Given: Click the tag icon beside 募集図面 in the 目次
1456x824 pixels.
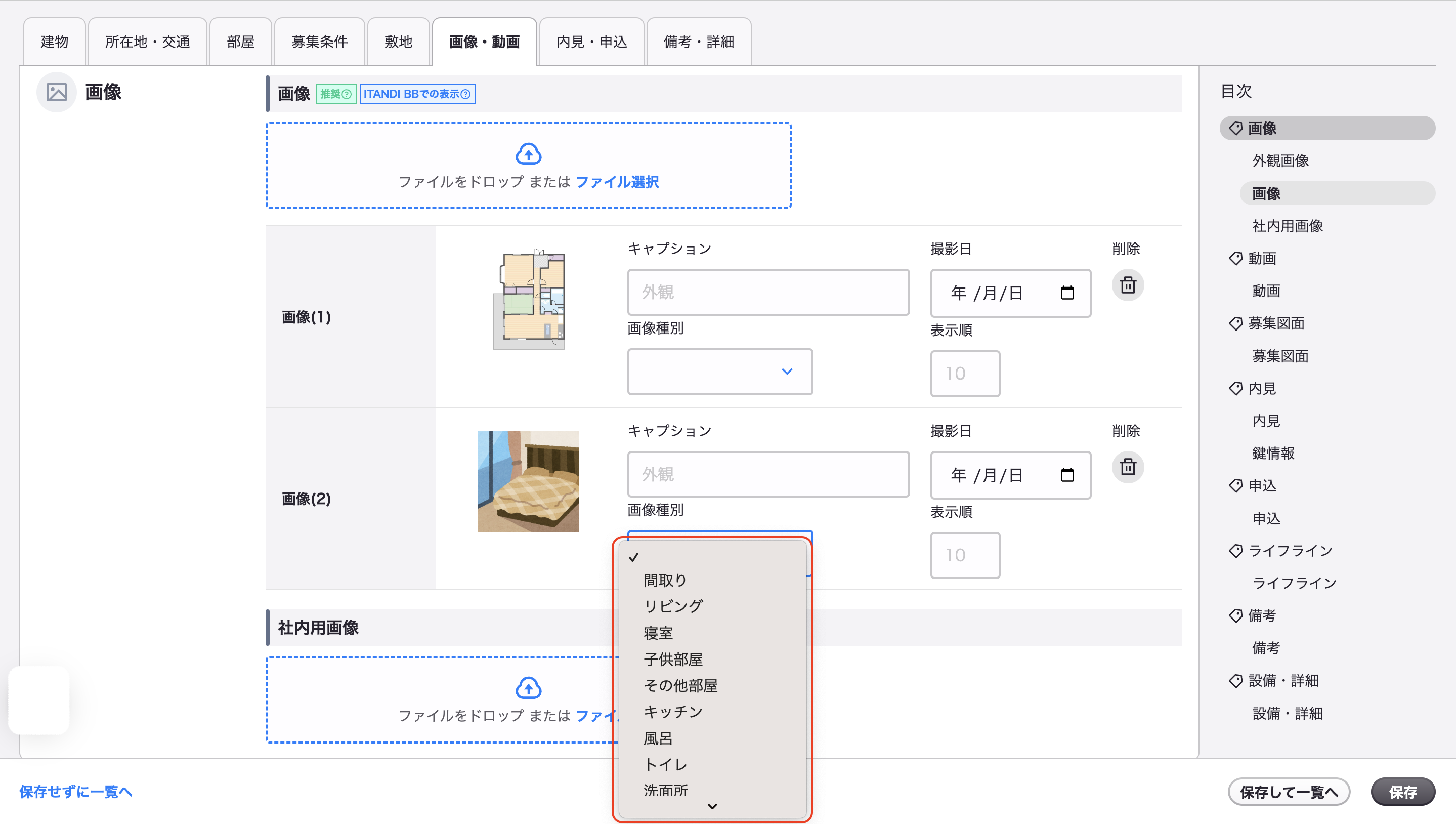Looking at the screenshot, I should click(1235, 324).
